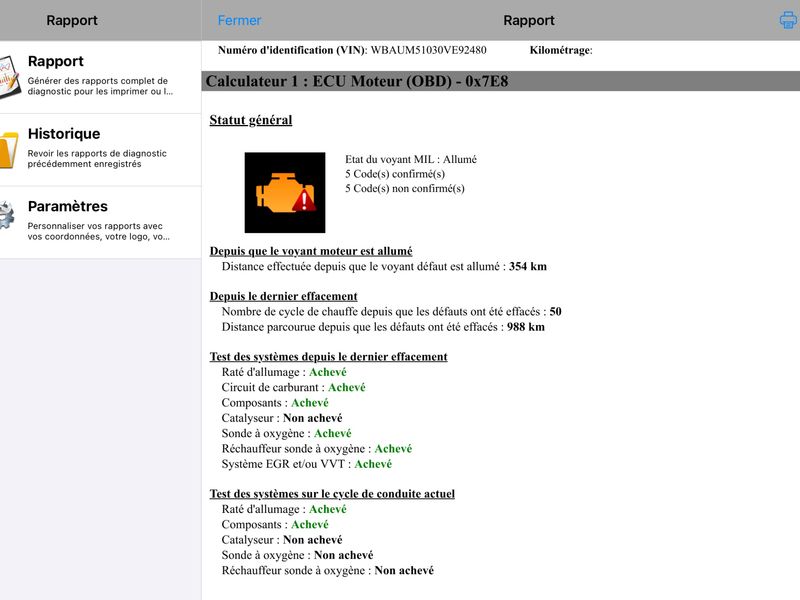The height and width of the screenshot is (600, 800).
Task: Open the Rapport sidebar entry
Action: click(x=101, y=77)
